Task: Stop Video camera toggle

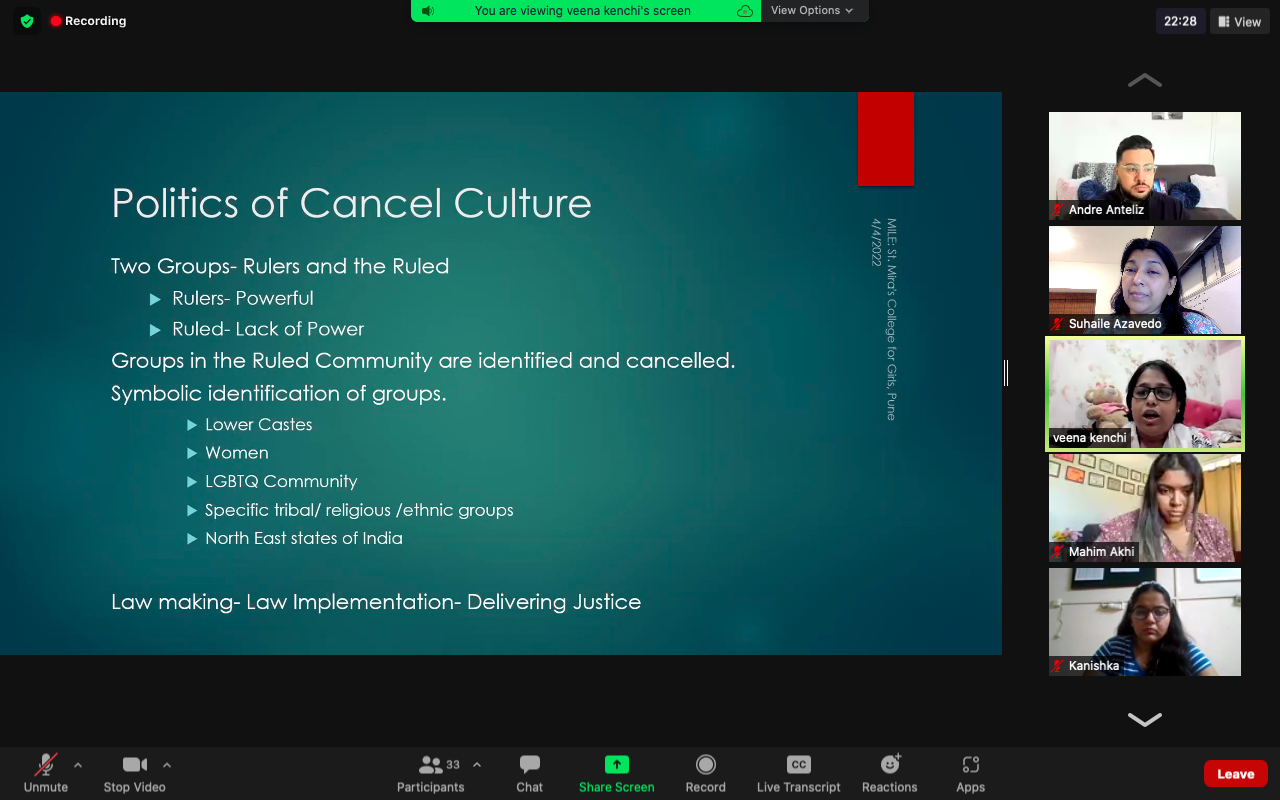Action: click(134, 773)
